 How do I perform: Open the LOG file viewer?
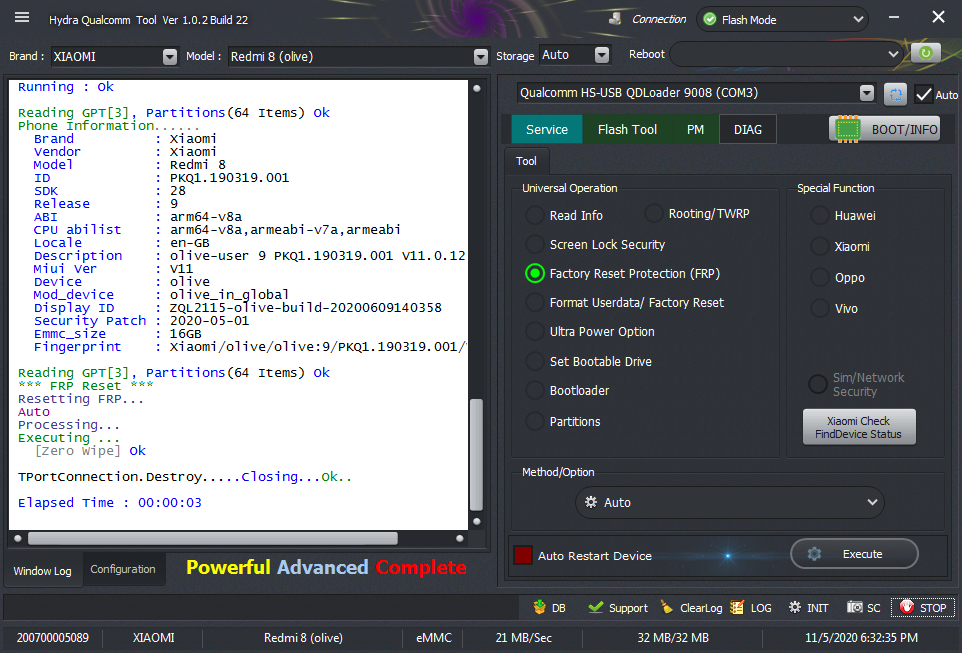(x=751, y=608)
